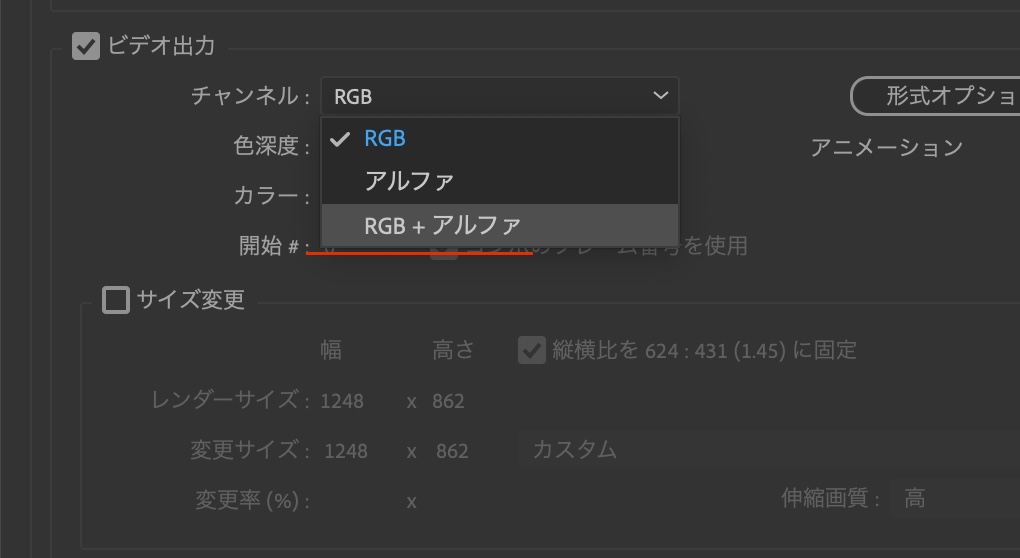This screenshot has height=558, width=1020.
Task: Select RGB + アルファ from channel list
Action: (x=442, y=225)
